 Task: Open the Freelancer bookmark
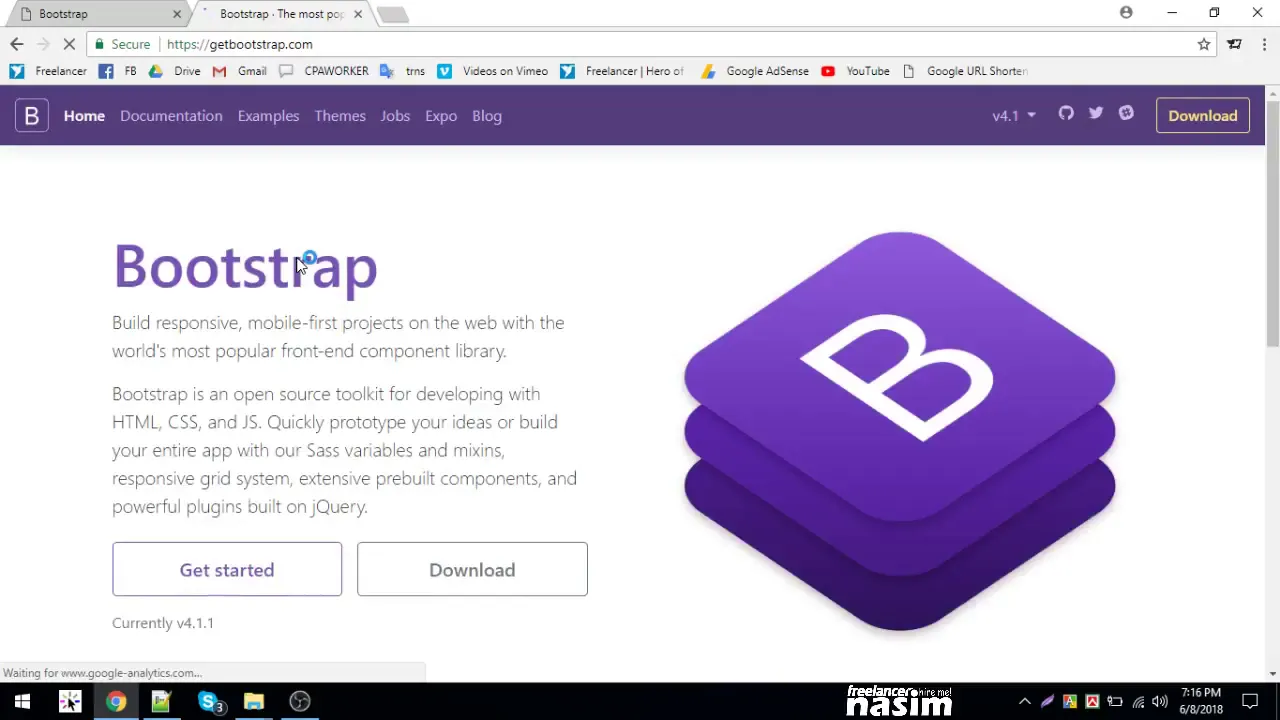click(x=48, y=71)
